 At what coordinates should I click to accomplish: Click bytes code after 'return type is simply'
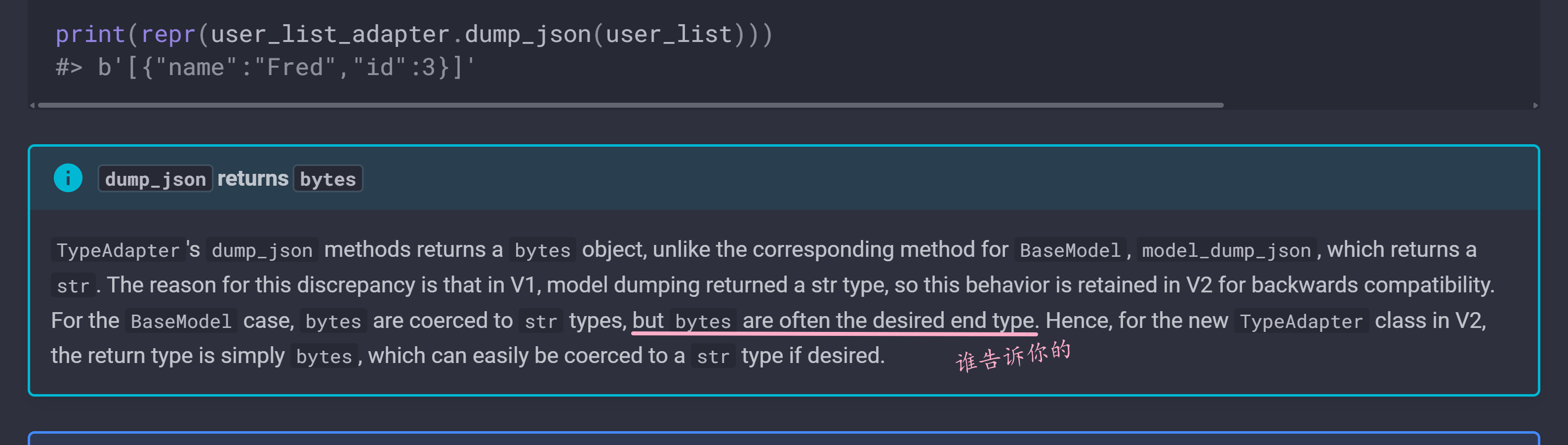(x=324, y=357)
